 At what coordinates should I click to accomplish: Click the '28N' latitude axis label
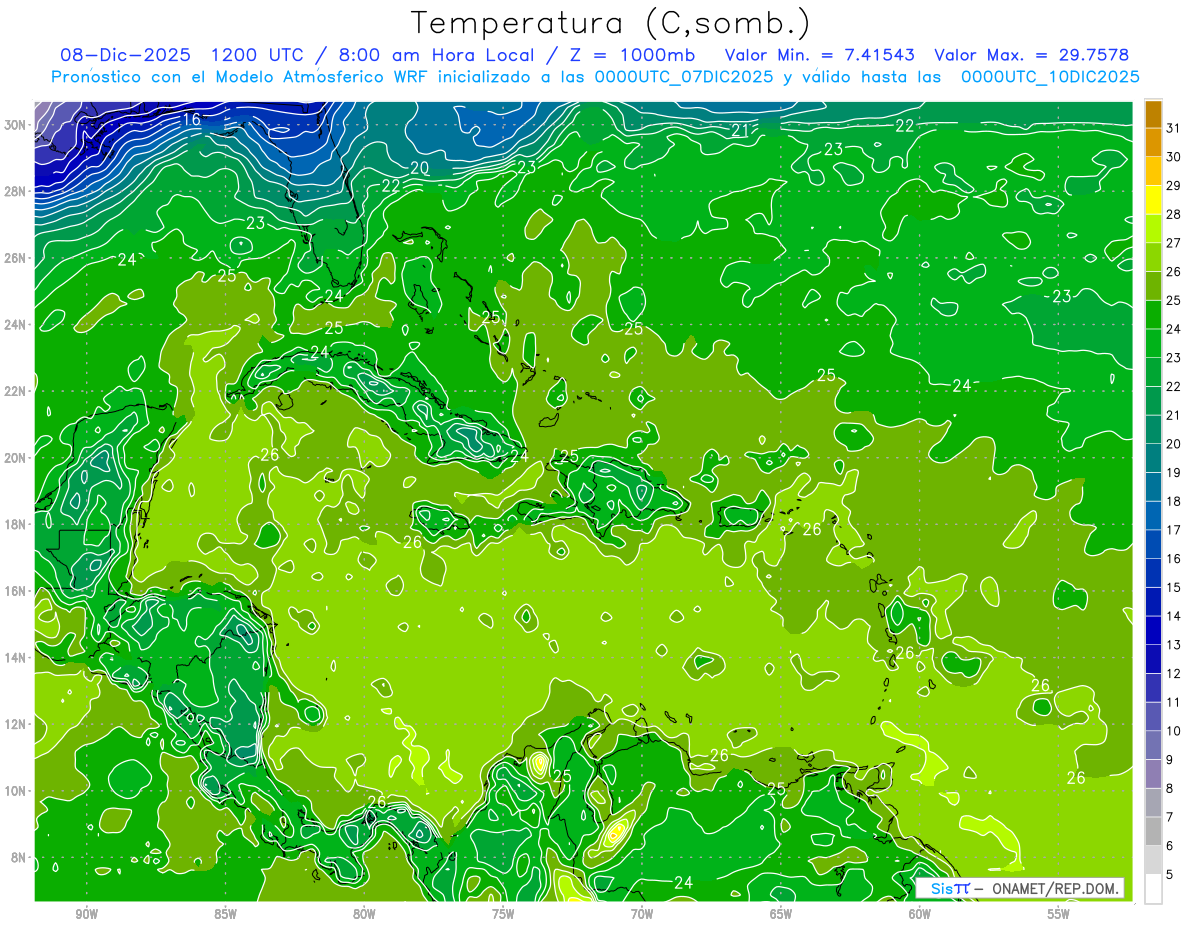tap(16, 192)
